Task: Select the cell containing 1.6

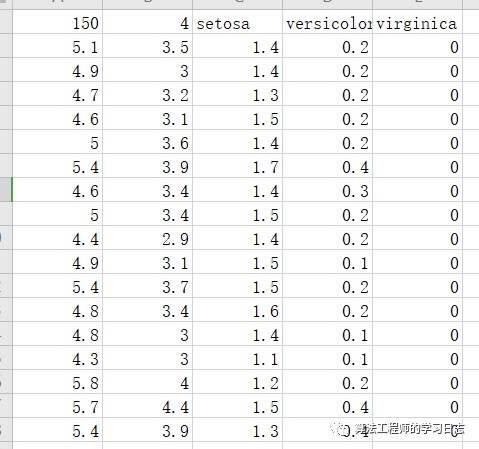Action: point(237,310)
